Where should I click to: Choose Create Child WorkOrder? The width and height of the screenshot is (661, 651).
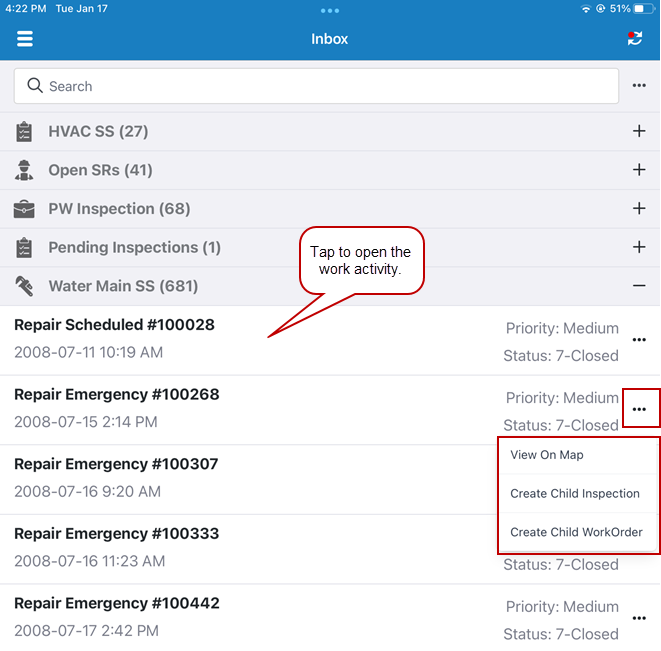point(578,532)
